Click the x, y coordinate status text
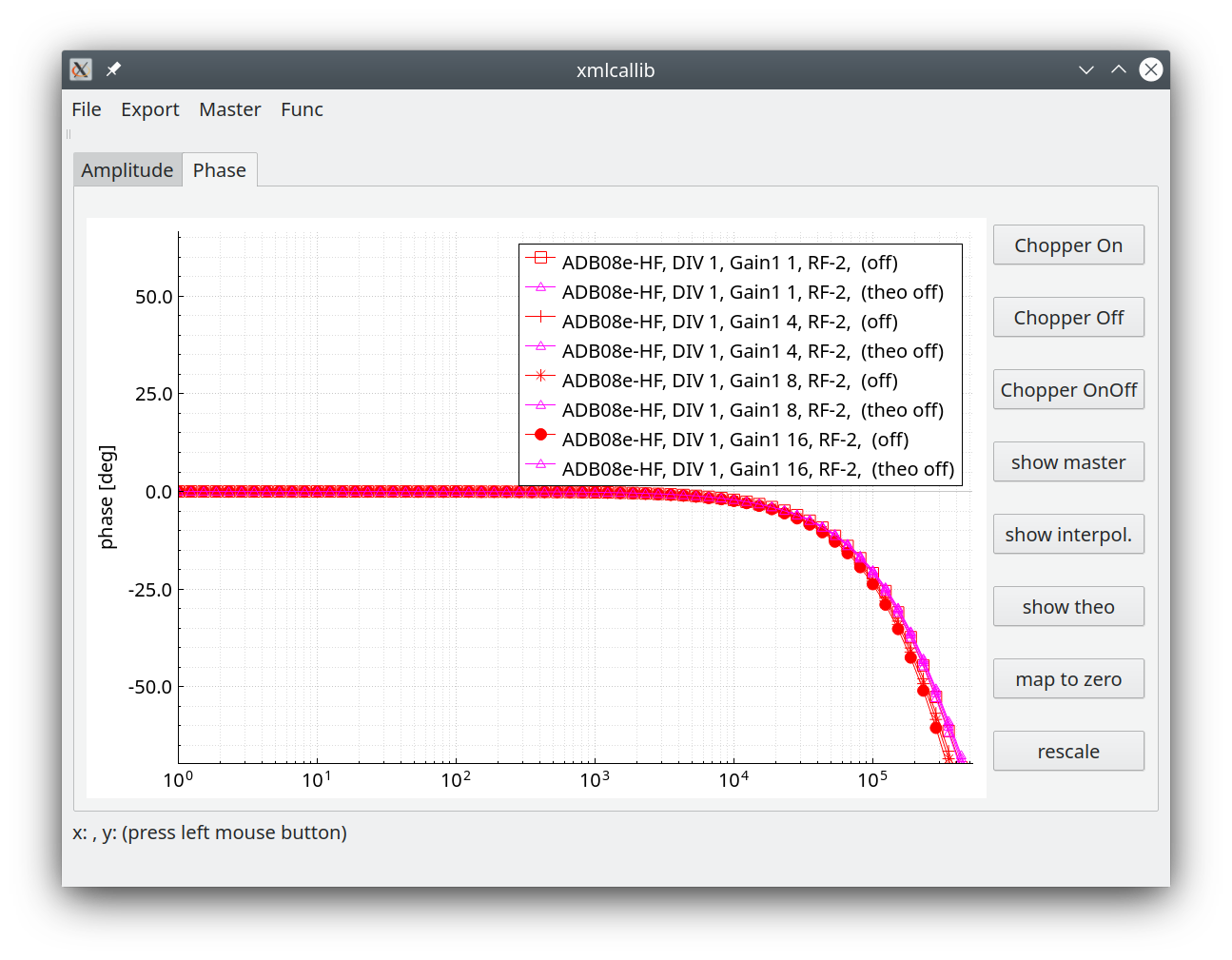This screenshot has height=960, width=1232. coord(209,833)
